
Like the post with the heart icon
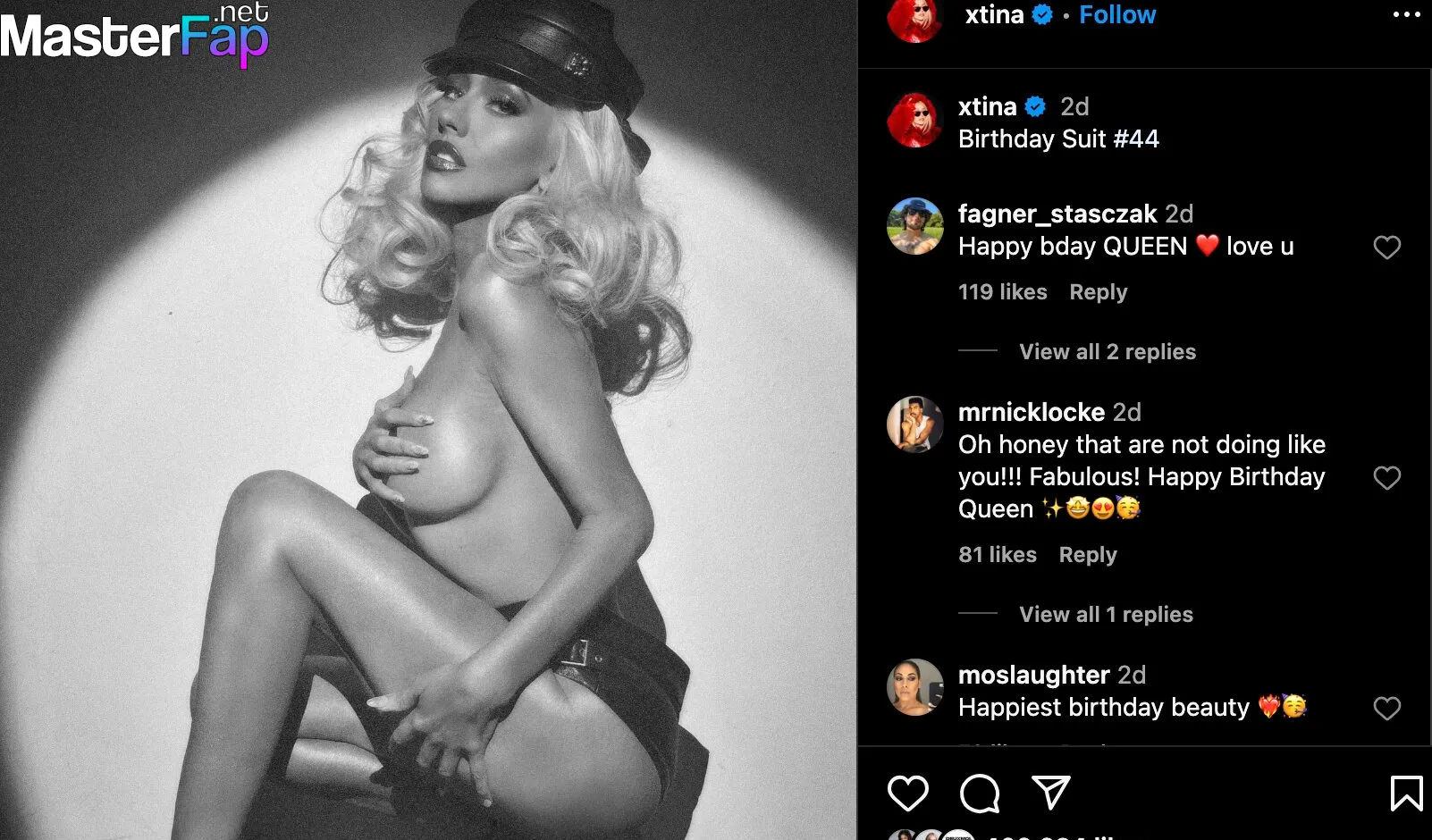pyautogui.click(x=907, y=793)
